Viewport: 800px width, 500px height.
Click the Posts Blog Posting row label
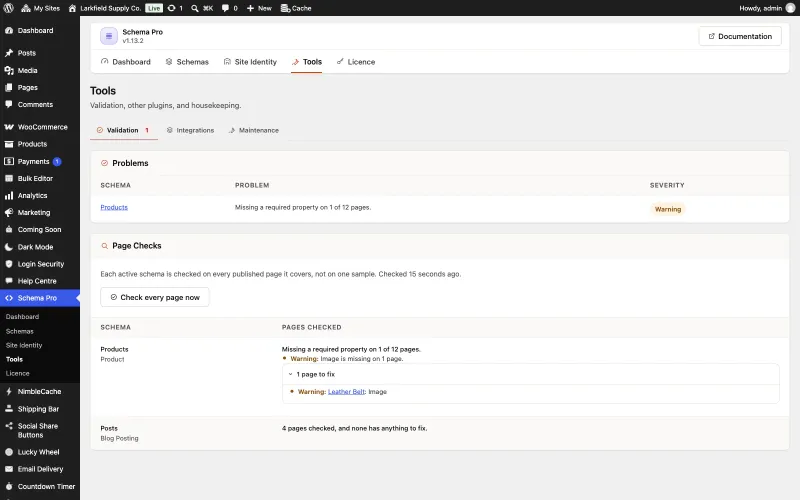point(119,434)
